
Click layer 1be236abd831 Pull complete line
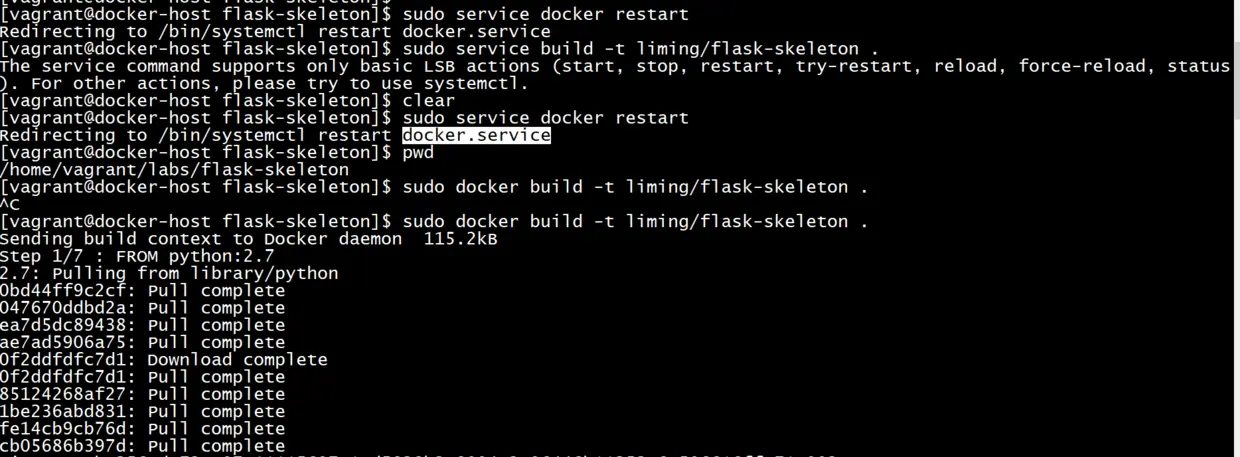[142, 412]
